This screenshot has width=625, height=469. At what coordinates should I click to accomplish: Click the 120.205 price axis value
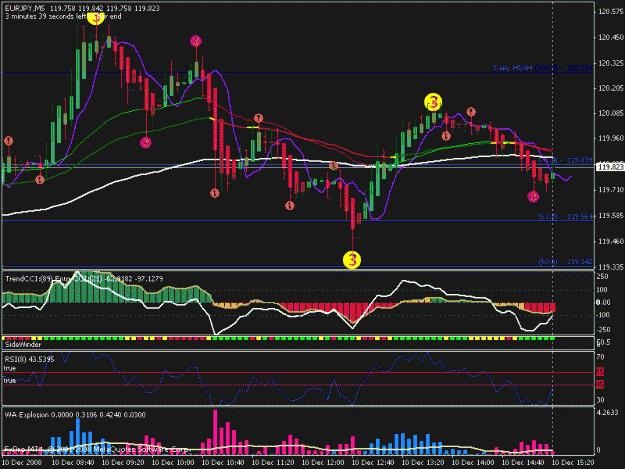(x=611, y=88)
